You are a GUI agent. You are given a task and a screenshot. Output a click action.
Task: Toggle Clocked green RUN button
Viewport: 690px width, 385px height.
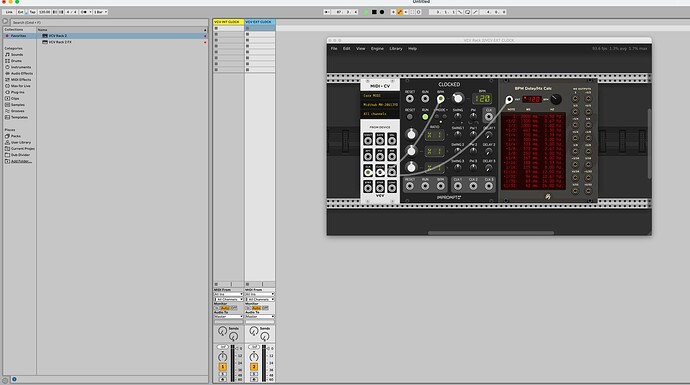click(425, 117)
